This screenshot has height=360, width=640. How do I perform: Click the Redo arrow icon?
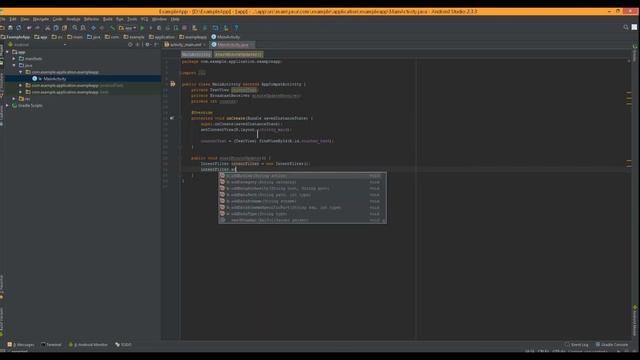pyautogui.click(x=38, y=28)
